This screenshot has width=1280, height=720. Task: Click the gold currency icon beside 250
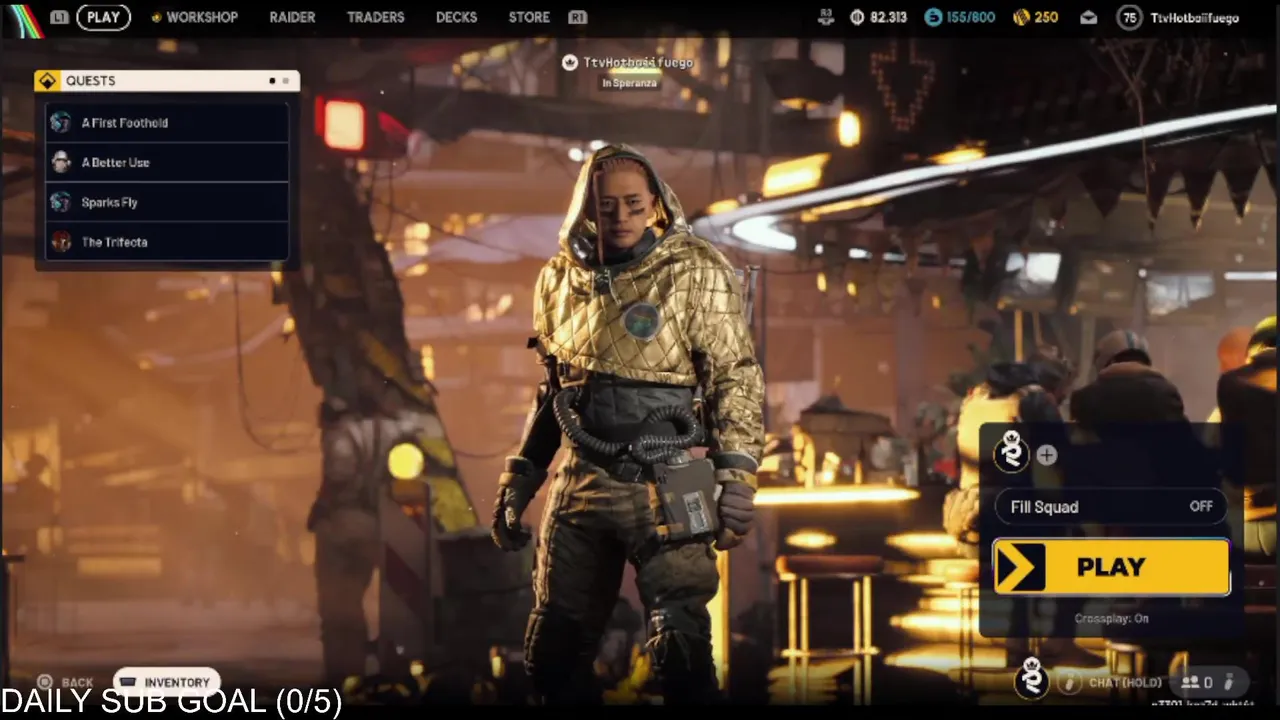(x=1021, y=17)
